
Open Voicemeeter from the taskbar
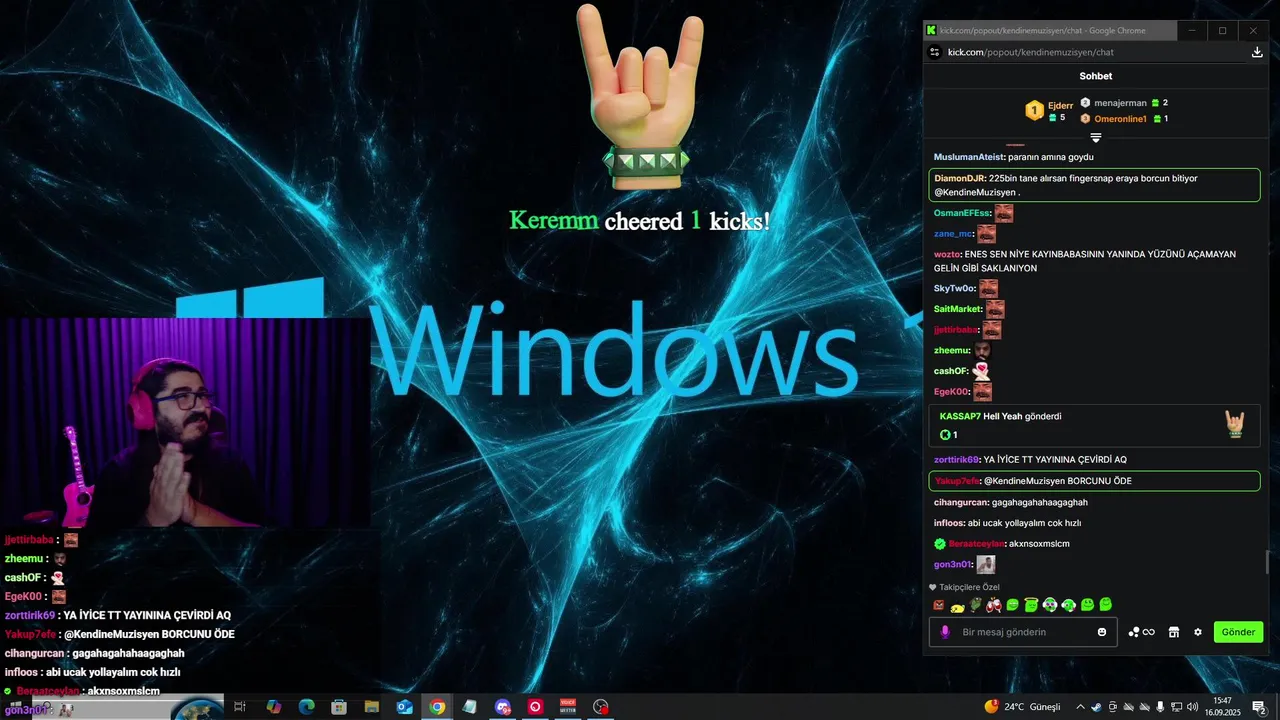568,707
